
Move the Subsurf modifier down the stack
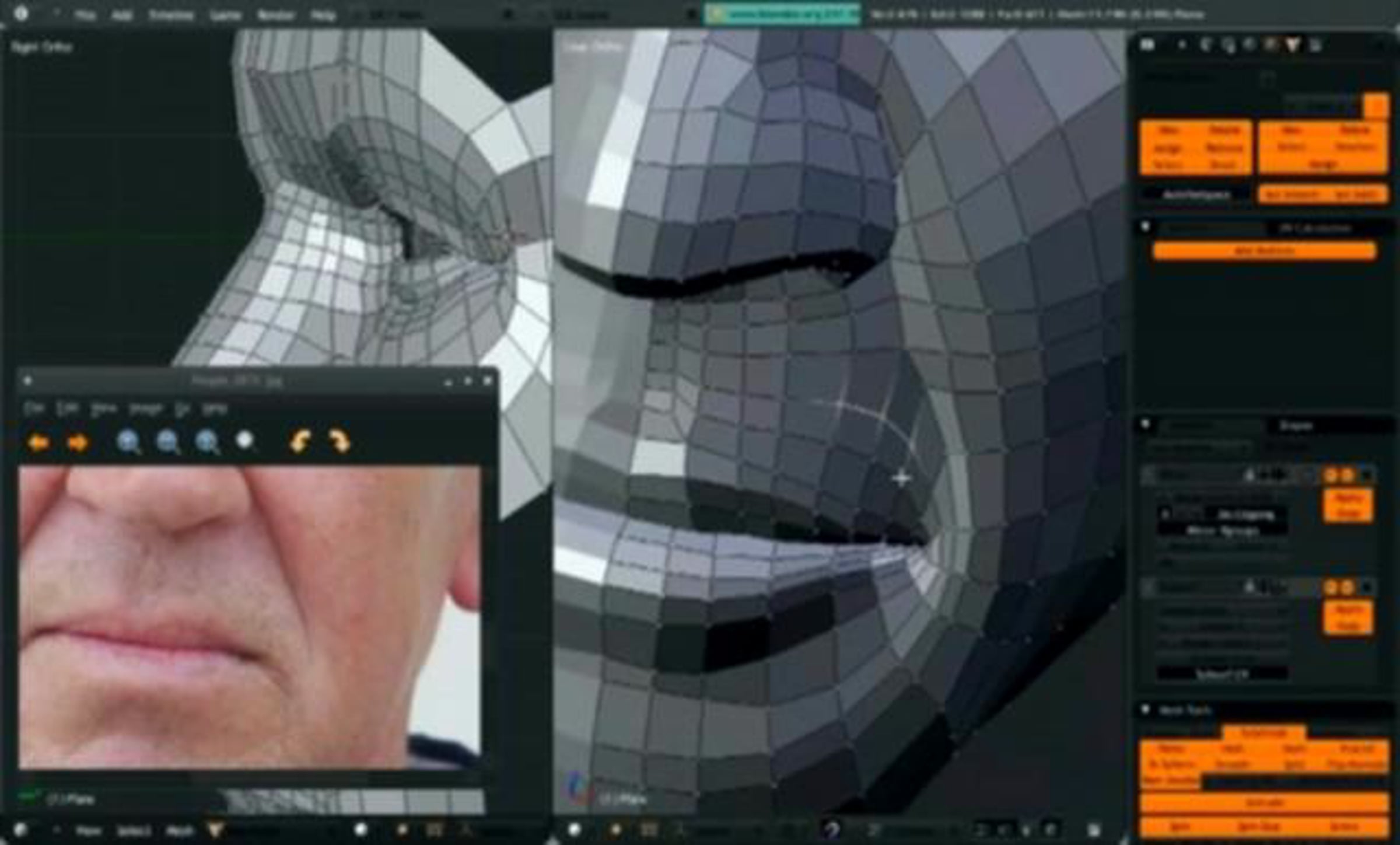[x=1346, y=588]
